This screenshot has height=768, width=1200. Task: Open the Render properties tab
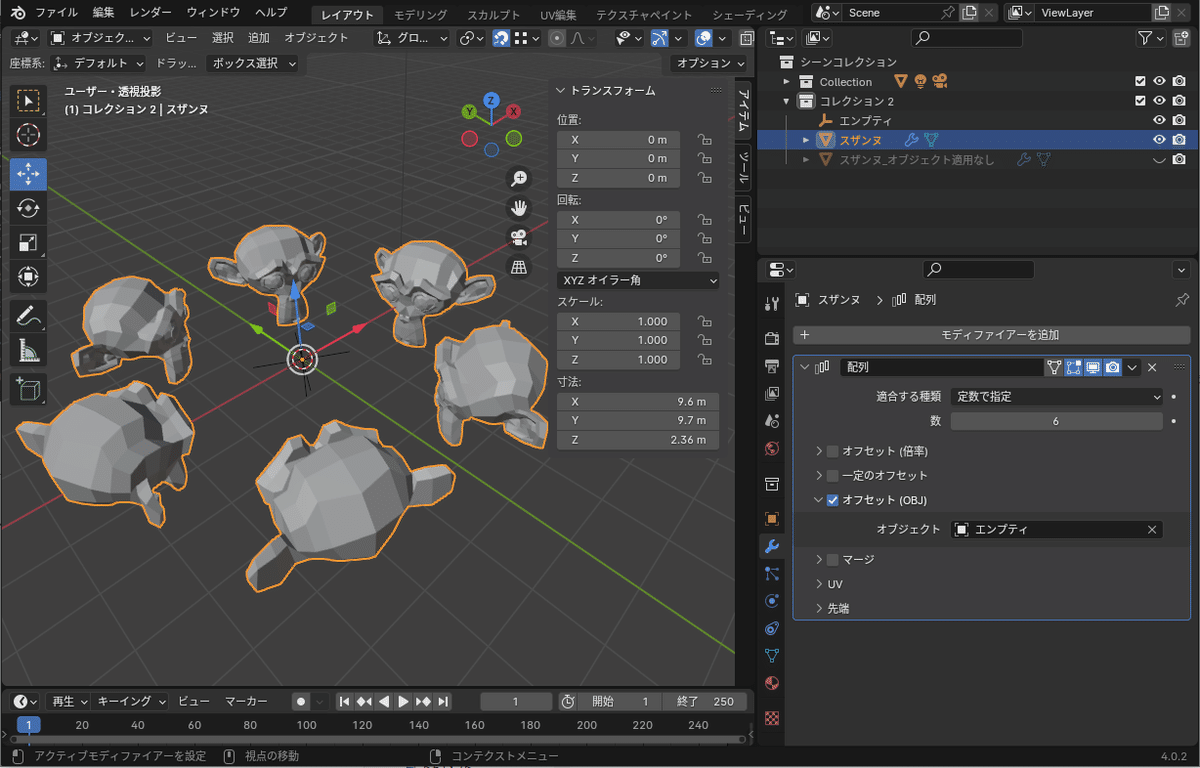[x=771, y=338]
